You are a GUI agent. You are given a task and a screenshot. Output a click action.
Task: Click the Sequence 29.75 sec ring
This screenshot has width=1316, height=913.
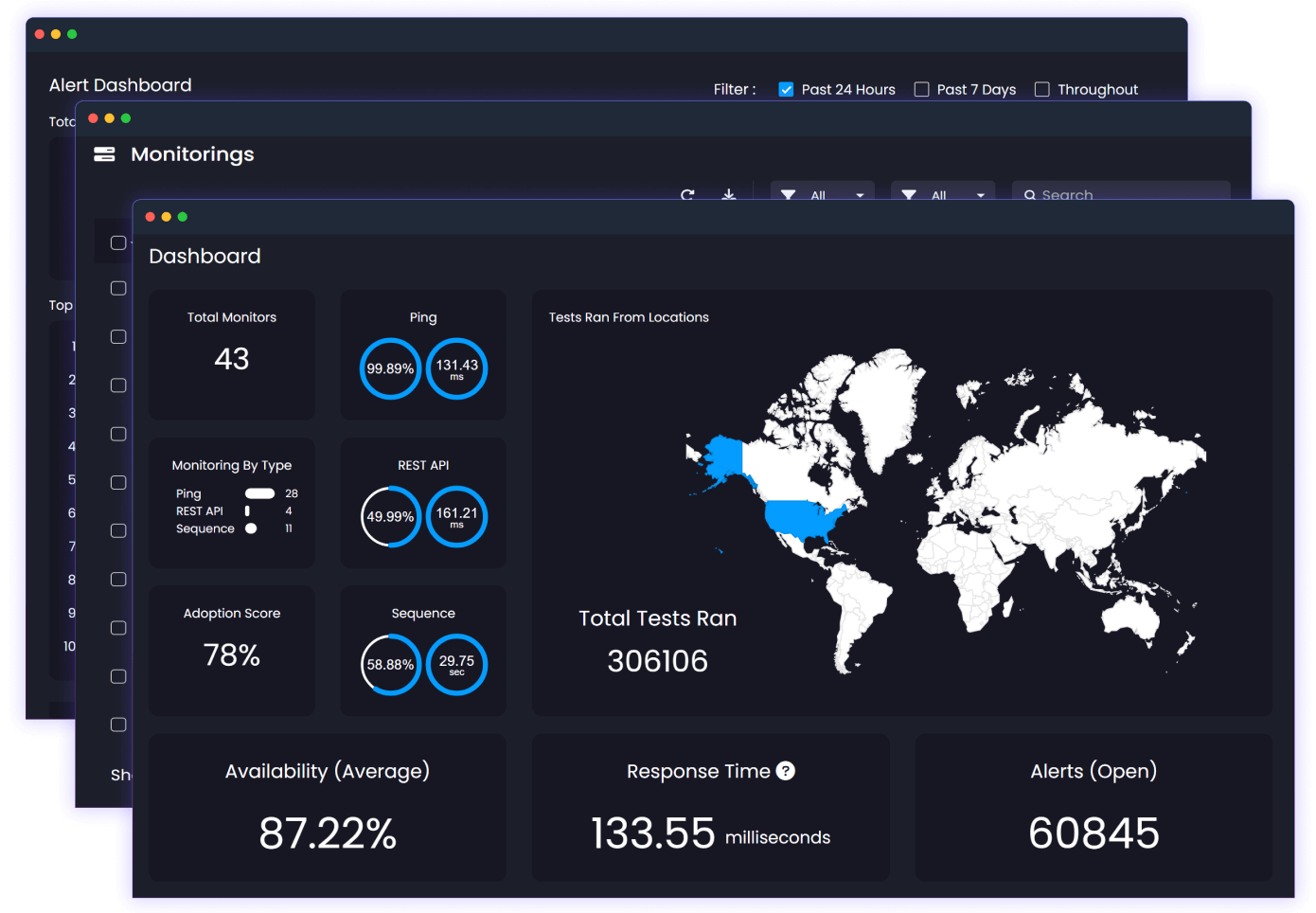pos(456,664)
